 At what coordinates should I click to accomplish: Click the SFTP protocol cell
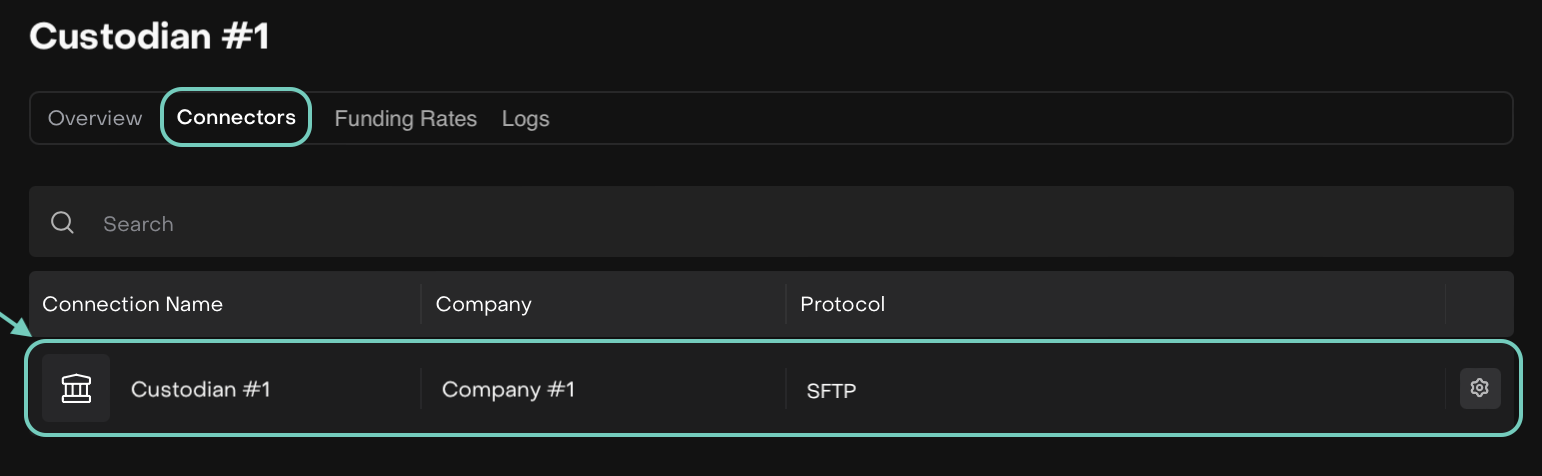click(831, 390)
